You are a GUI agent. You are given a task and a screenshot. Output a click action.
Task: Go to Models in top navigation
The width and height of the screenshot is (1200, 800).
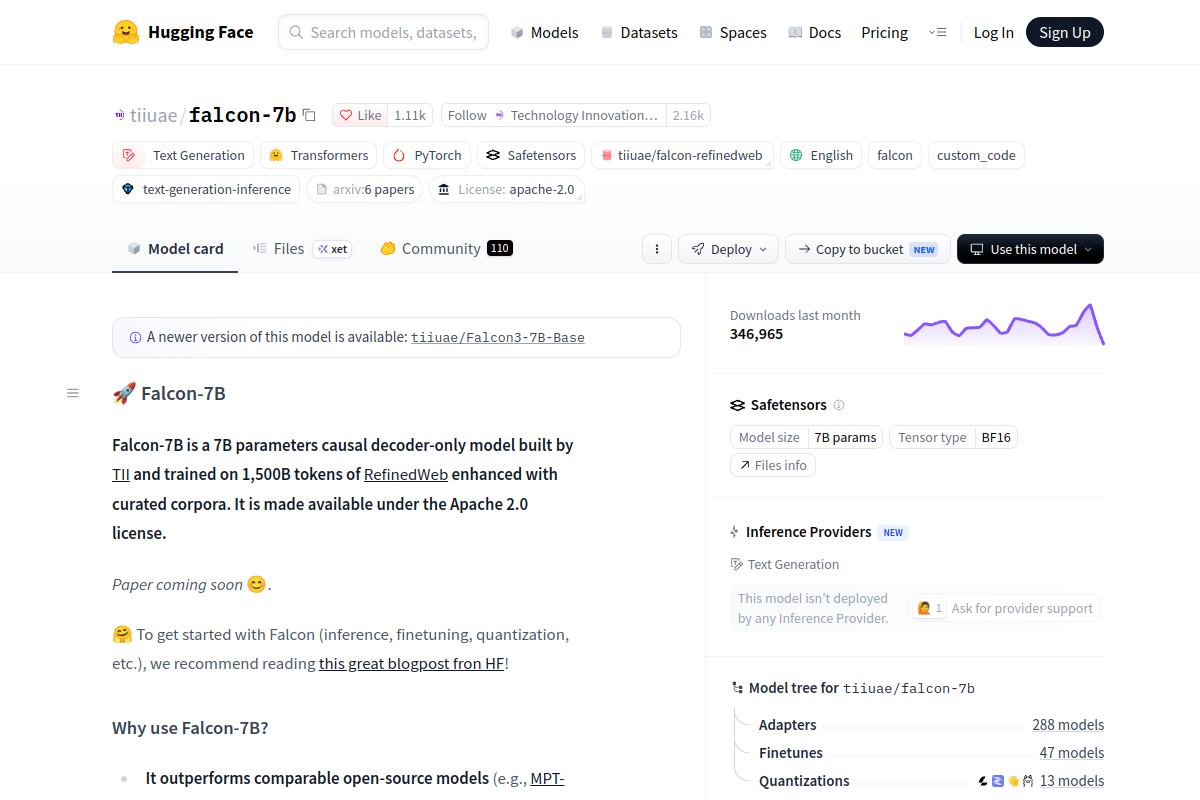(544, 32)
